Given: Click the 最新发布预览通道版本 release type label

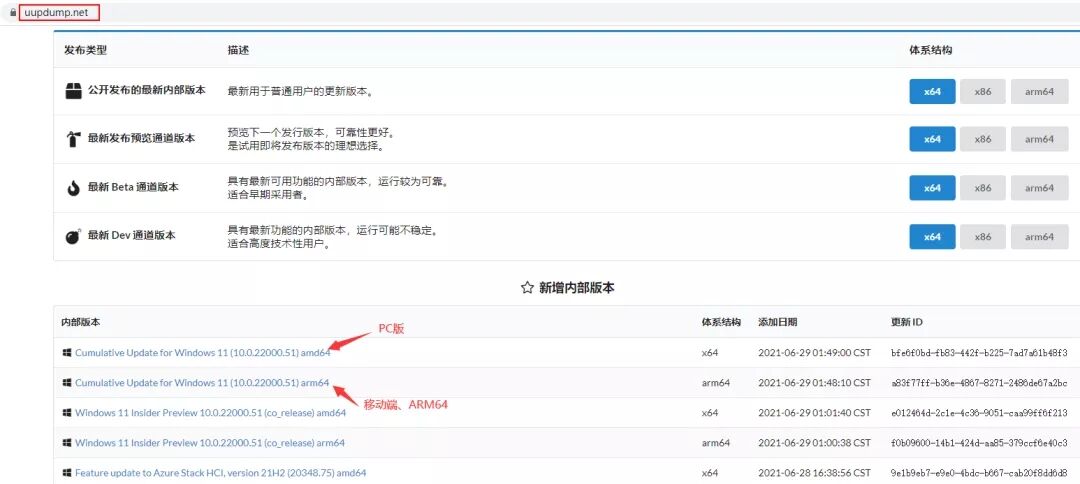Looking at the screenshot, I should click(x=141, y=139).
